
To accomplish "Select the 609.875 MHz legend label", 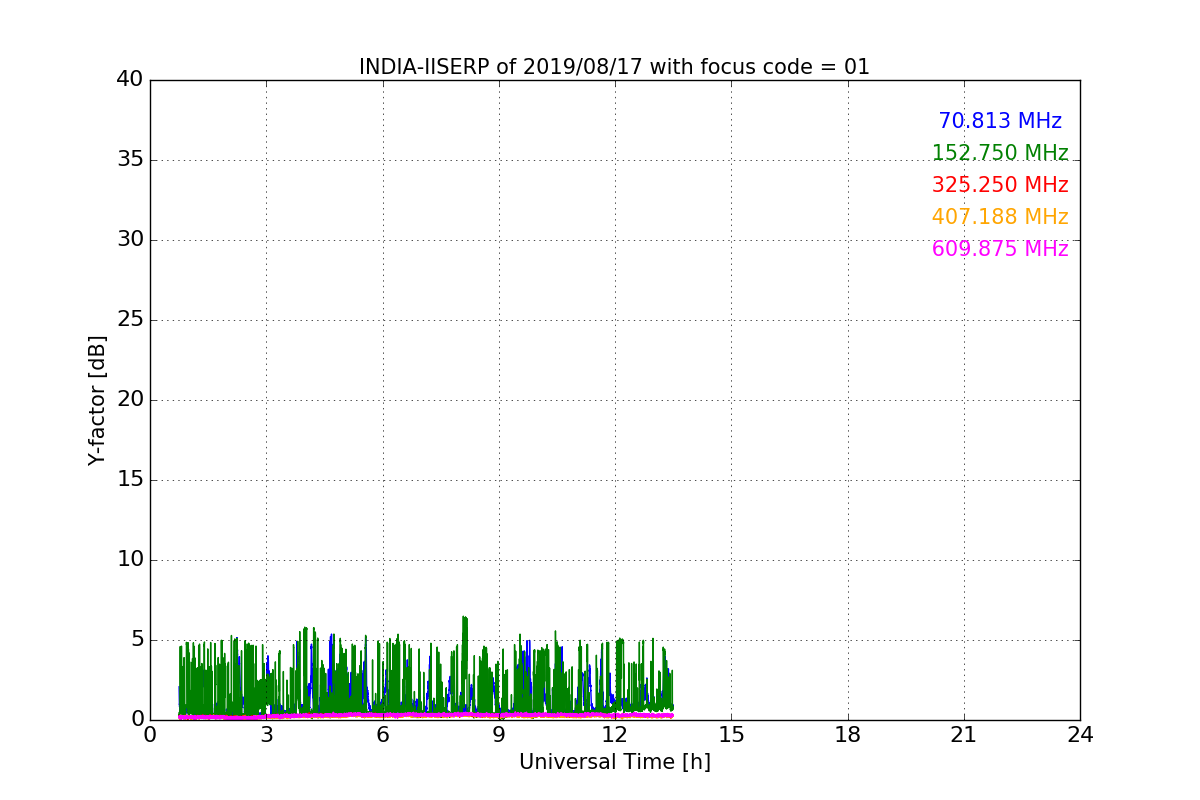I will [x=1000, y=249].
